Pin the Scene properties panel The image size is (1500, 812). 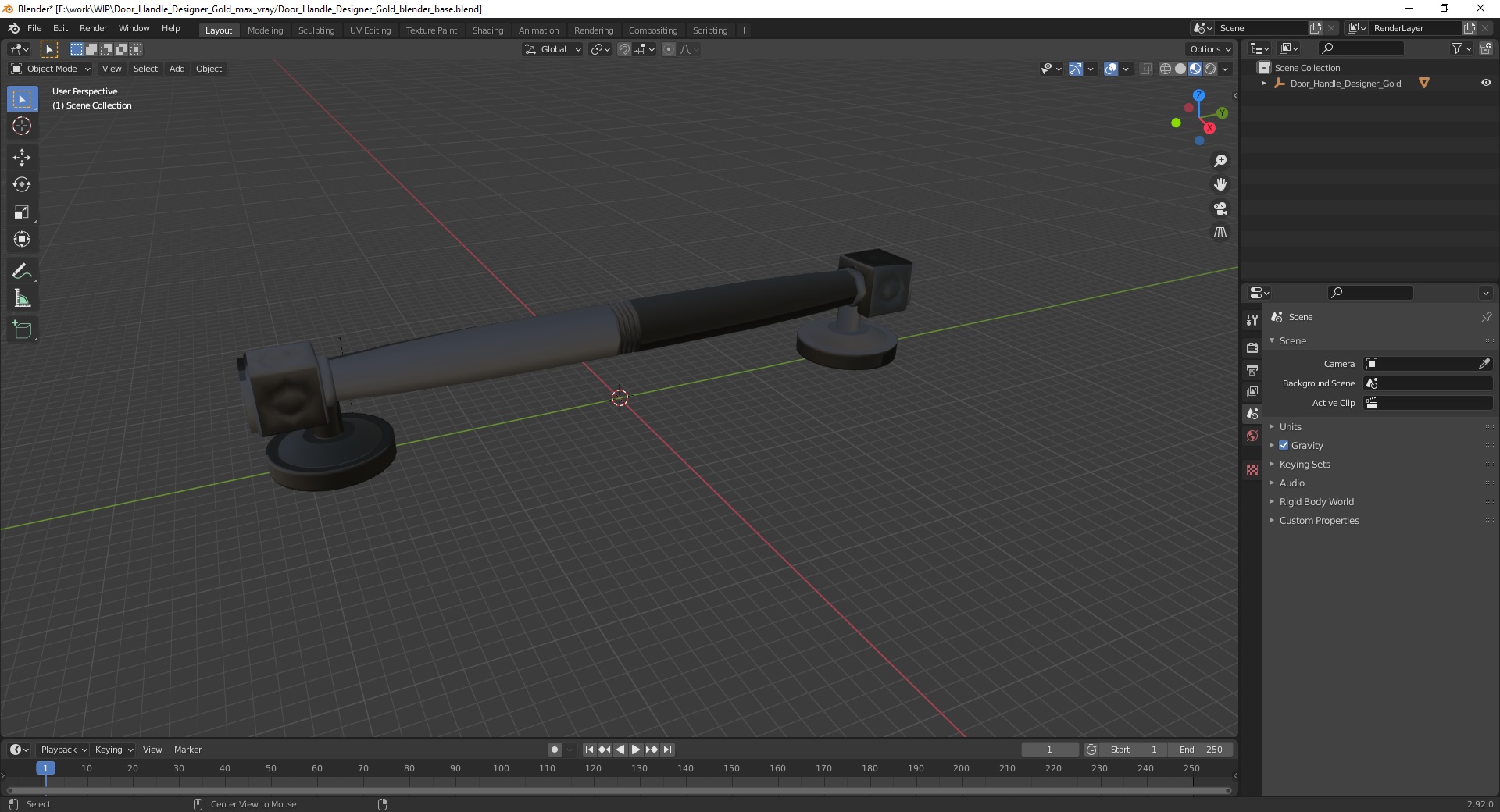click(1486, 317)
